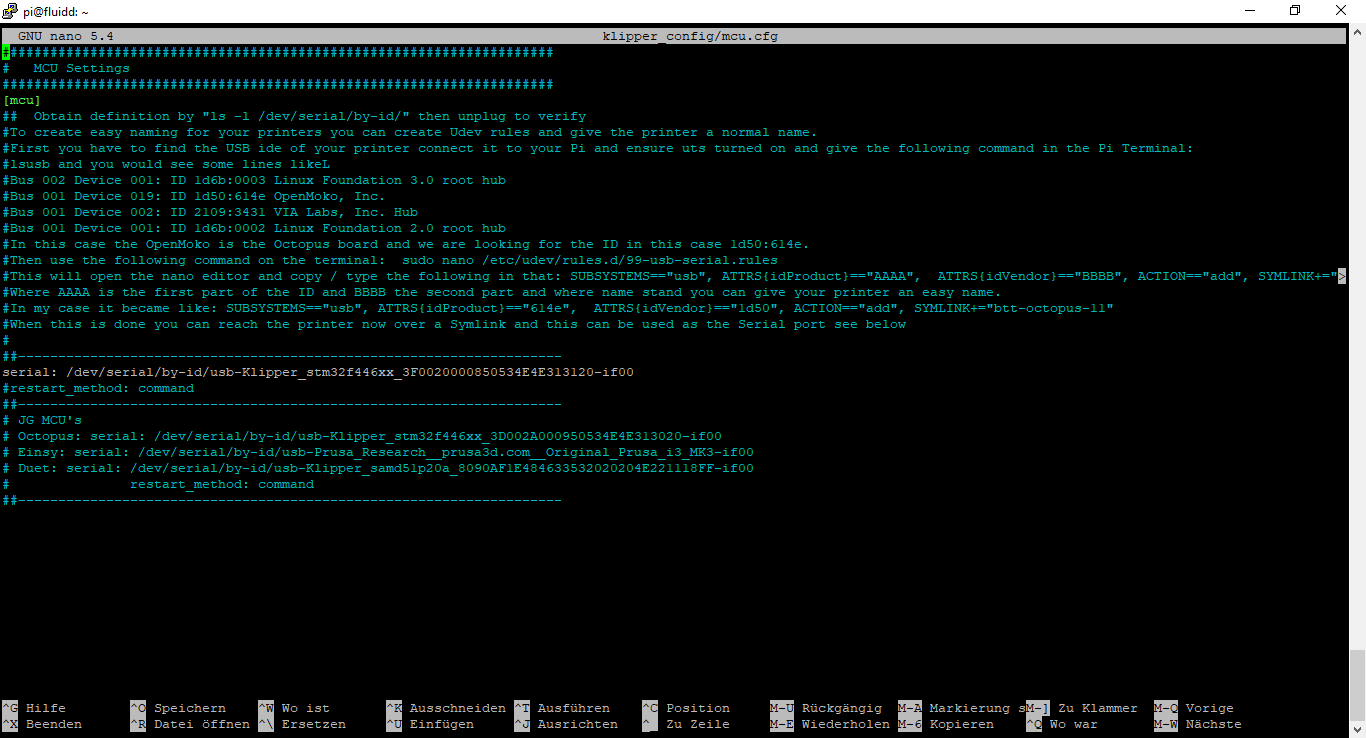Screen dimensions: 1366x738
Task: Click the restore window button
Action: 1296,11
